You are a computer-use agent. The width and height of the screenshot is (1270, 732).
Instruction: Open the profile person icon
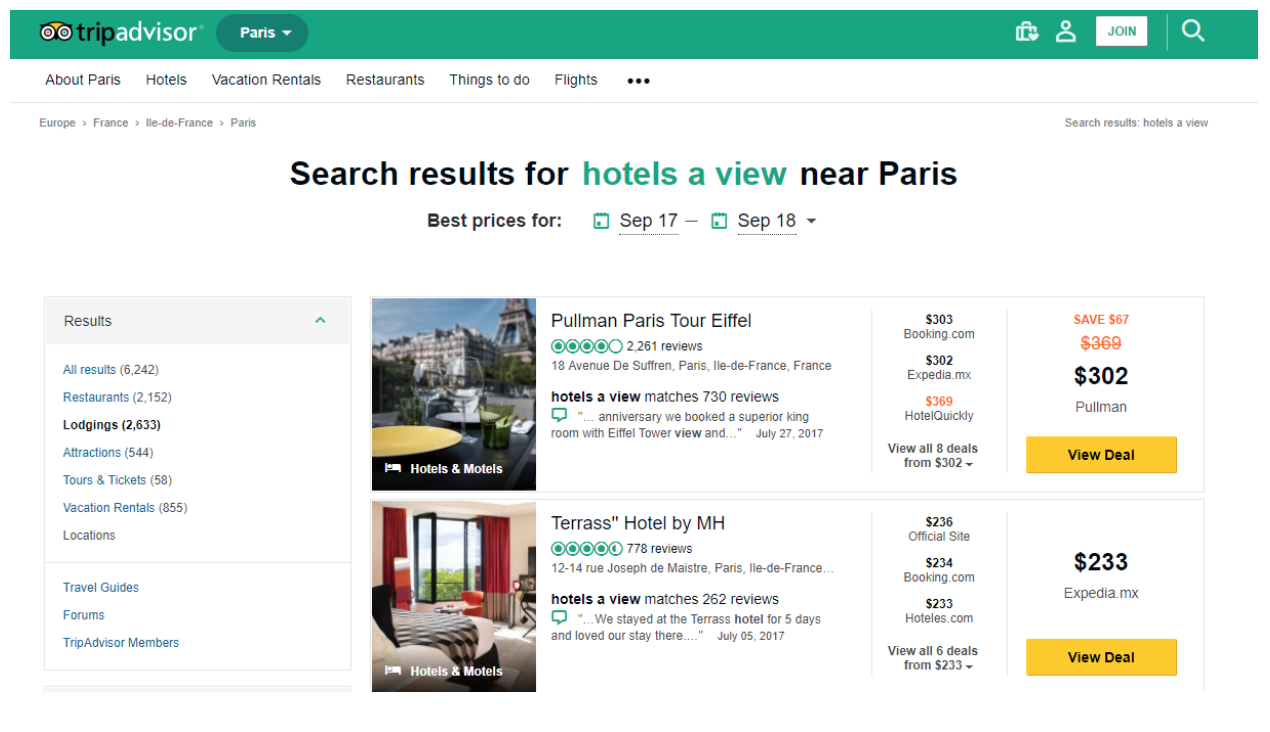pos(1066,32)
